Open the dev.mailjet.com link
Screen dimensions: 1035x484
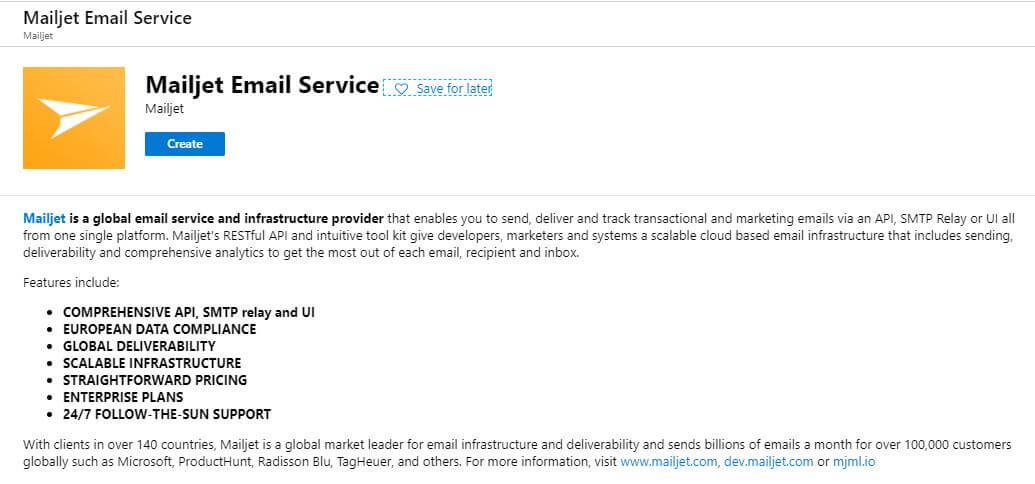pos(768,463)
